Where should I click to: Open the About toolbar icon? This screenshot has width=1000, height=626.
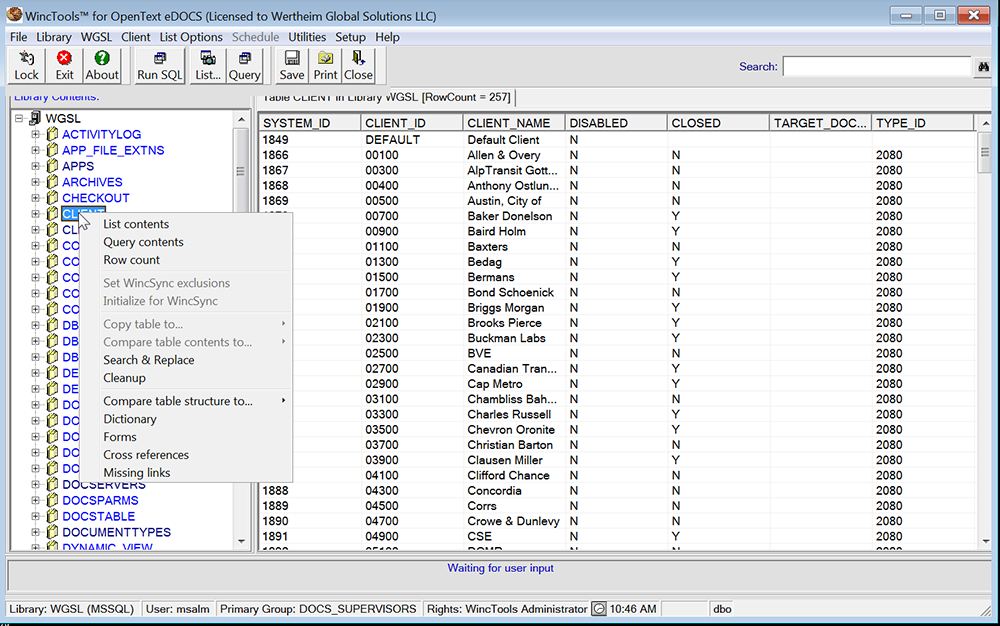[102, 66]
